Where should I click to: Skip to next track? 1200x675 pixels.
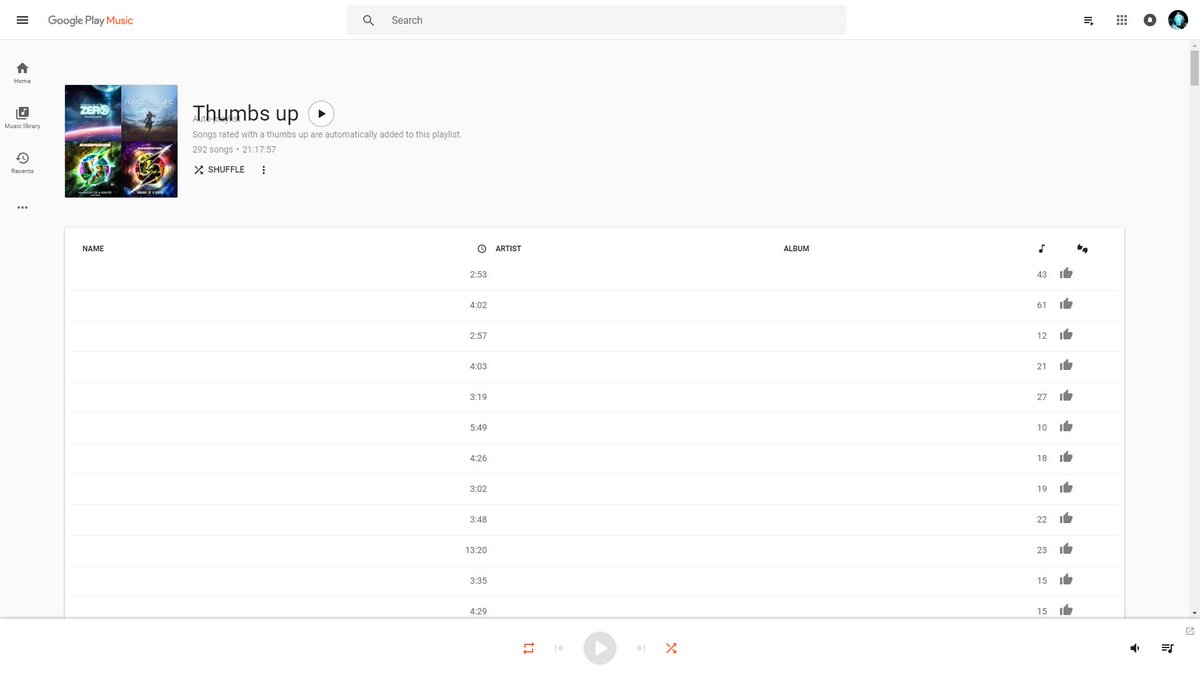point(641,648)
